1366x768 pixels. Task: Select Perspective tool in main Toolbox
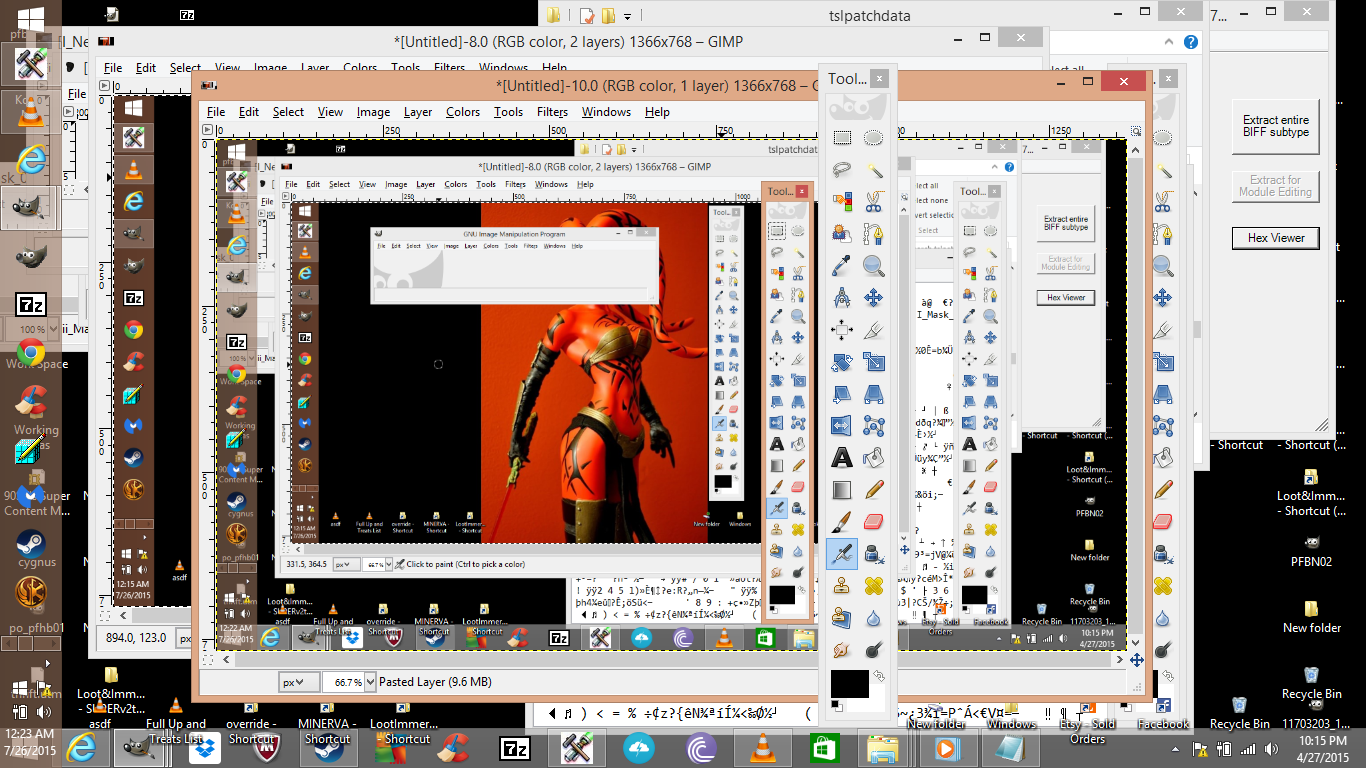tap(873, 394)
